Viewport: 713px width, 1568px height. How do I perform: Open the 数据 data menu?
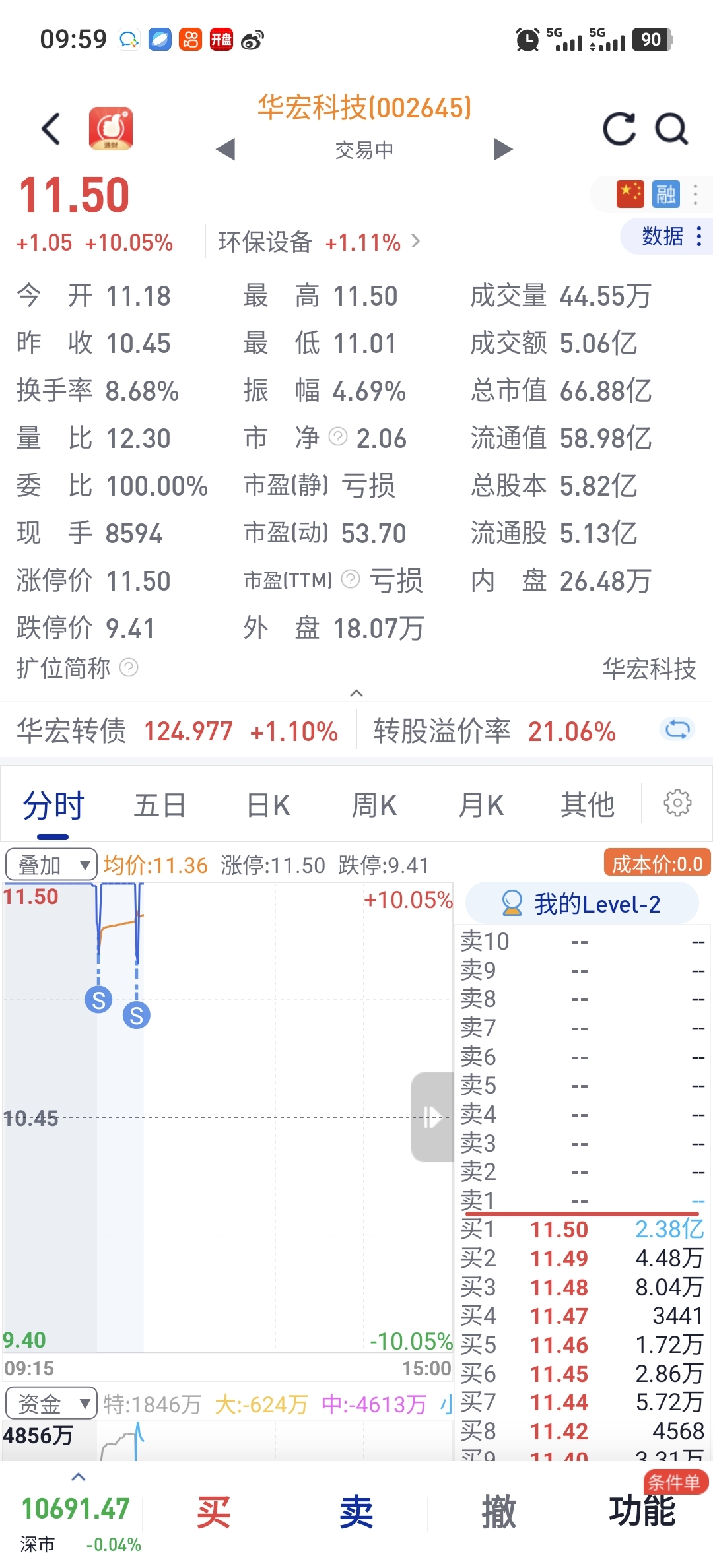coord(667,236)
